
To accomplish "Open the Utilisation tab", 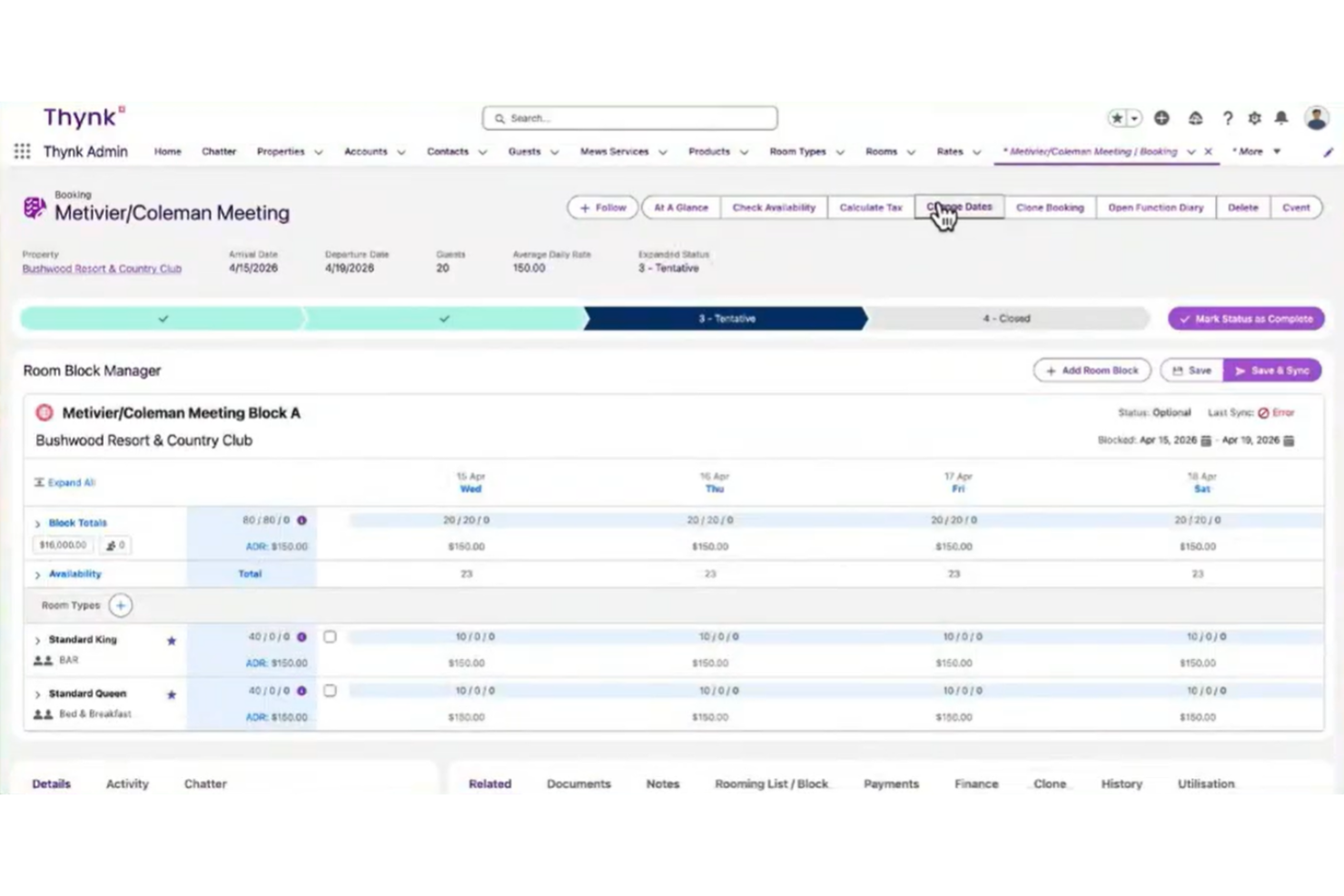I will [1206, 783].
